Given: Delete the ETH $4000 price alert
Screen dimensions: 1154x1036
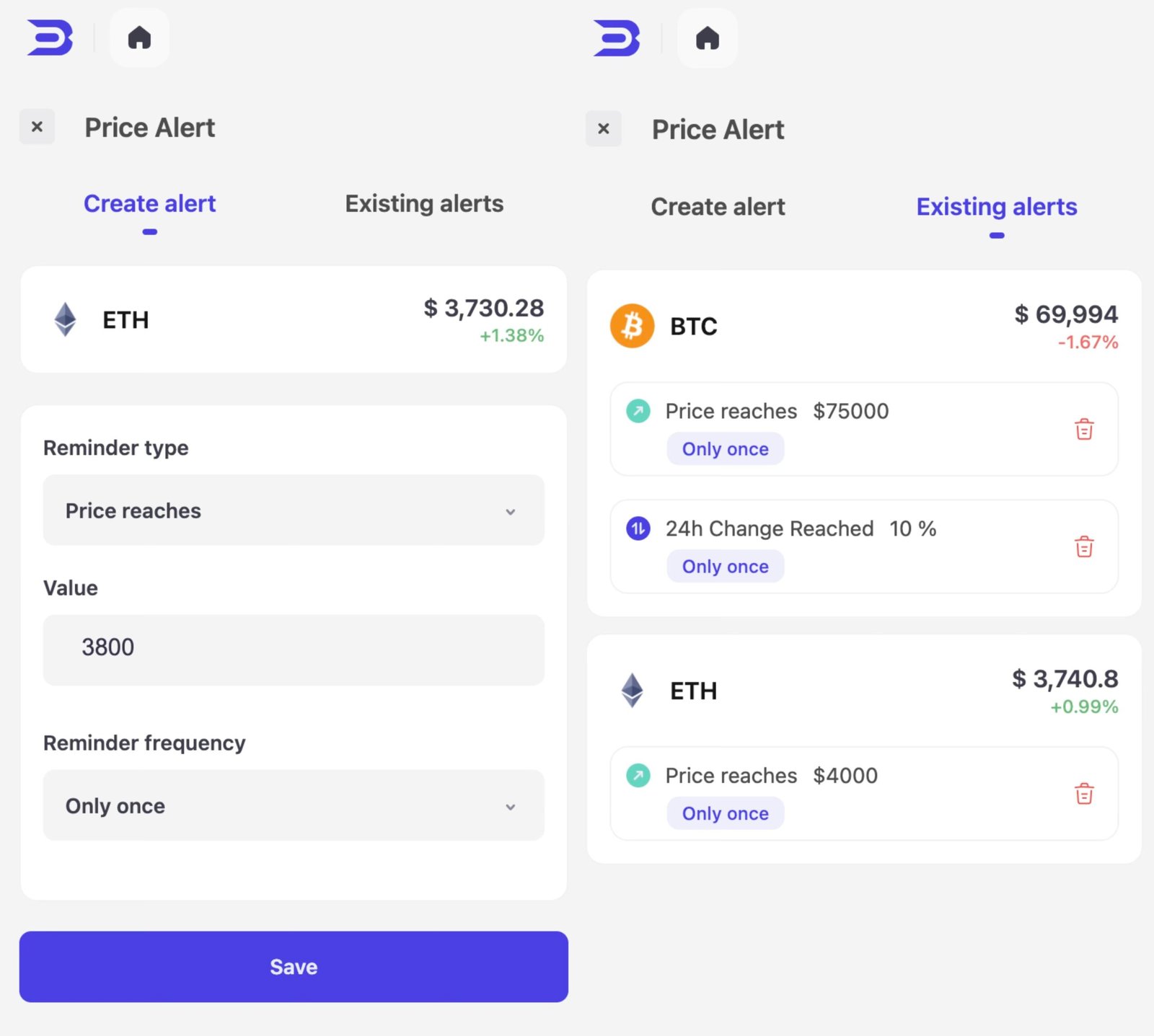Looking at the screenshot, I should click(1084, 794).
